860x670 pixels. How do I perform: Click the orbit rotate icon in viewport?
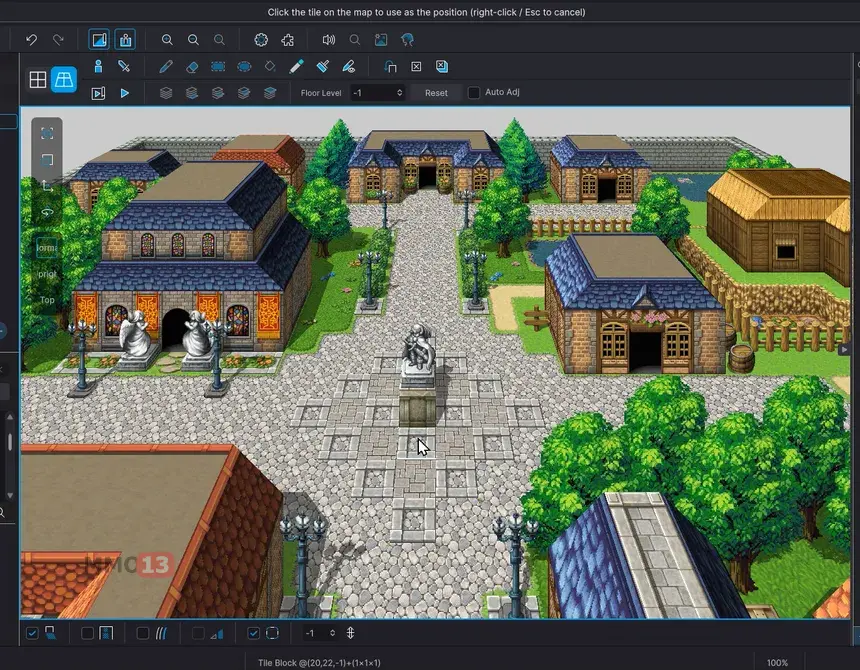pyautogui.click(x=47, y=212)
